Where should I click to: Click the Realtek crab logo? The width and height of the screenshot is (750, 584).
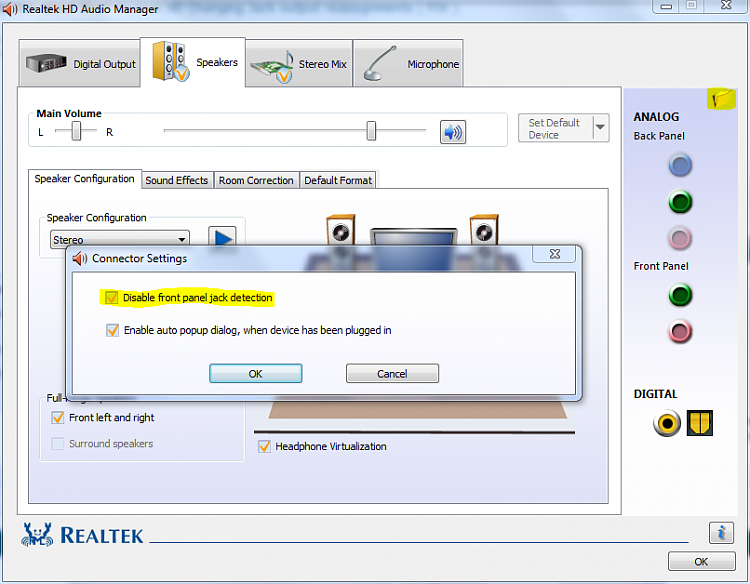[x=36, y=535]
